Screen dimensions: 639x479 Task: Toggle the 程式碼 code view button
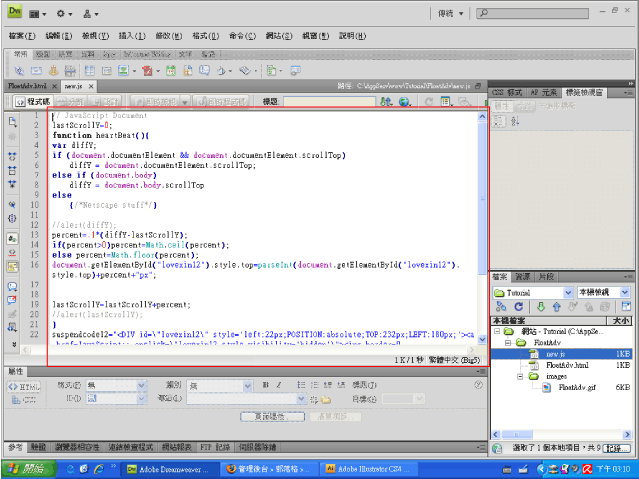pyautogui.click(x=31, y=102)
